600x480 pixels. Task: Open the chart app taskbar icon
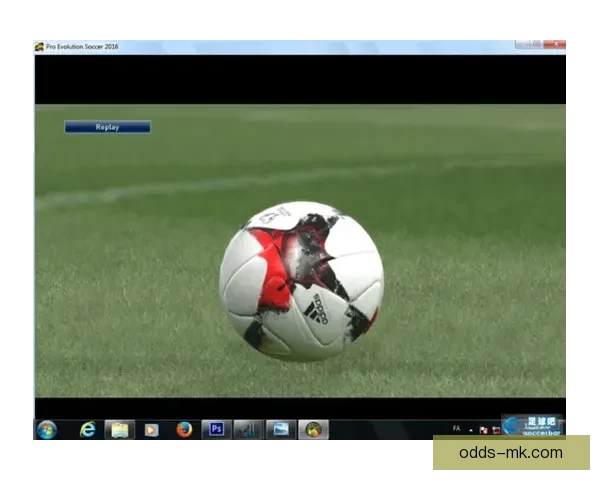[x=248, y=429]
